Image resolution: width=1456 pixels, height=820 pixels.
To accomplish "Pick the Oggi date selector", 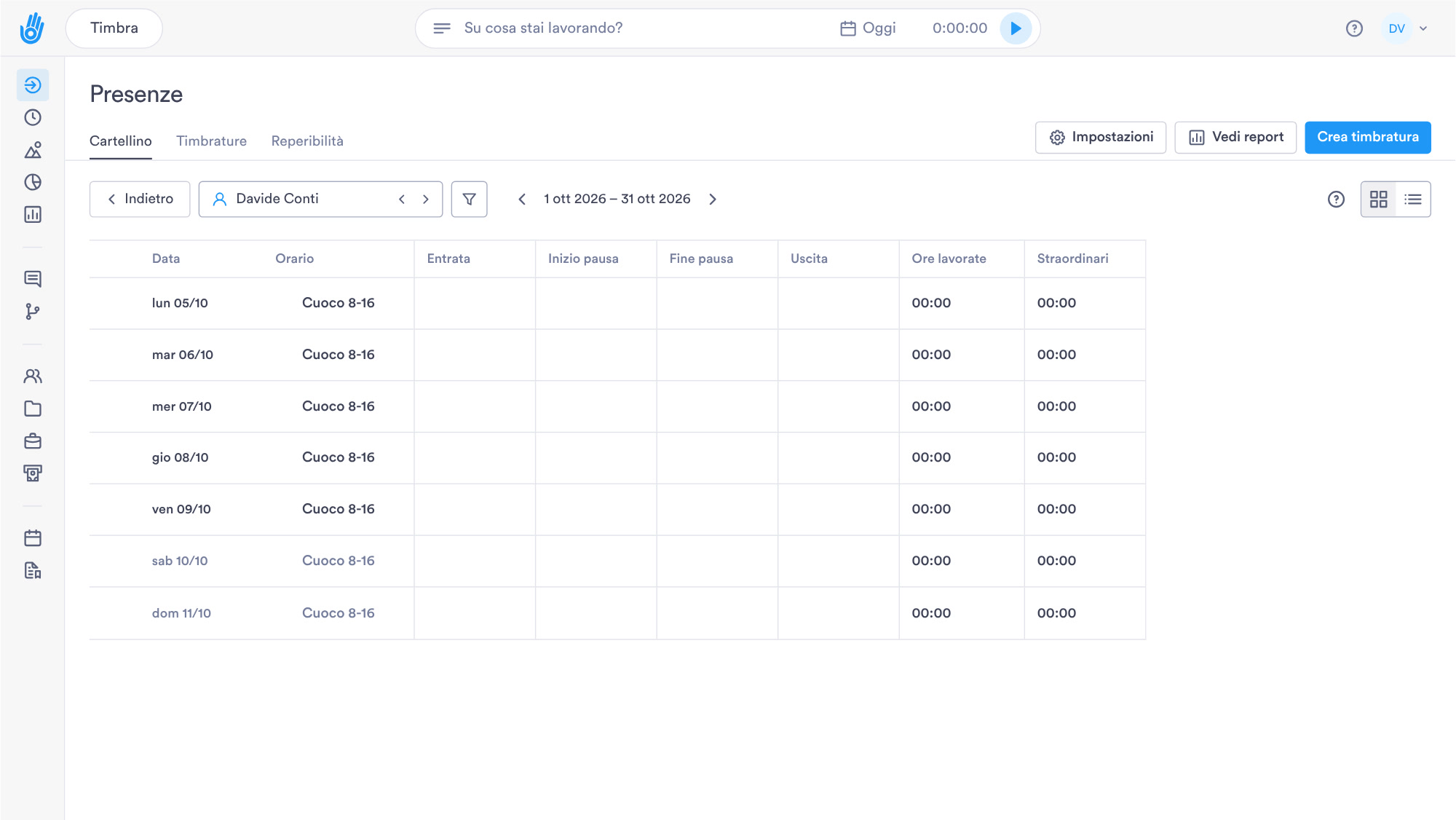I will [x=868, y=28].
